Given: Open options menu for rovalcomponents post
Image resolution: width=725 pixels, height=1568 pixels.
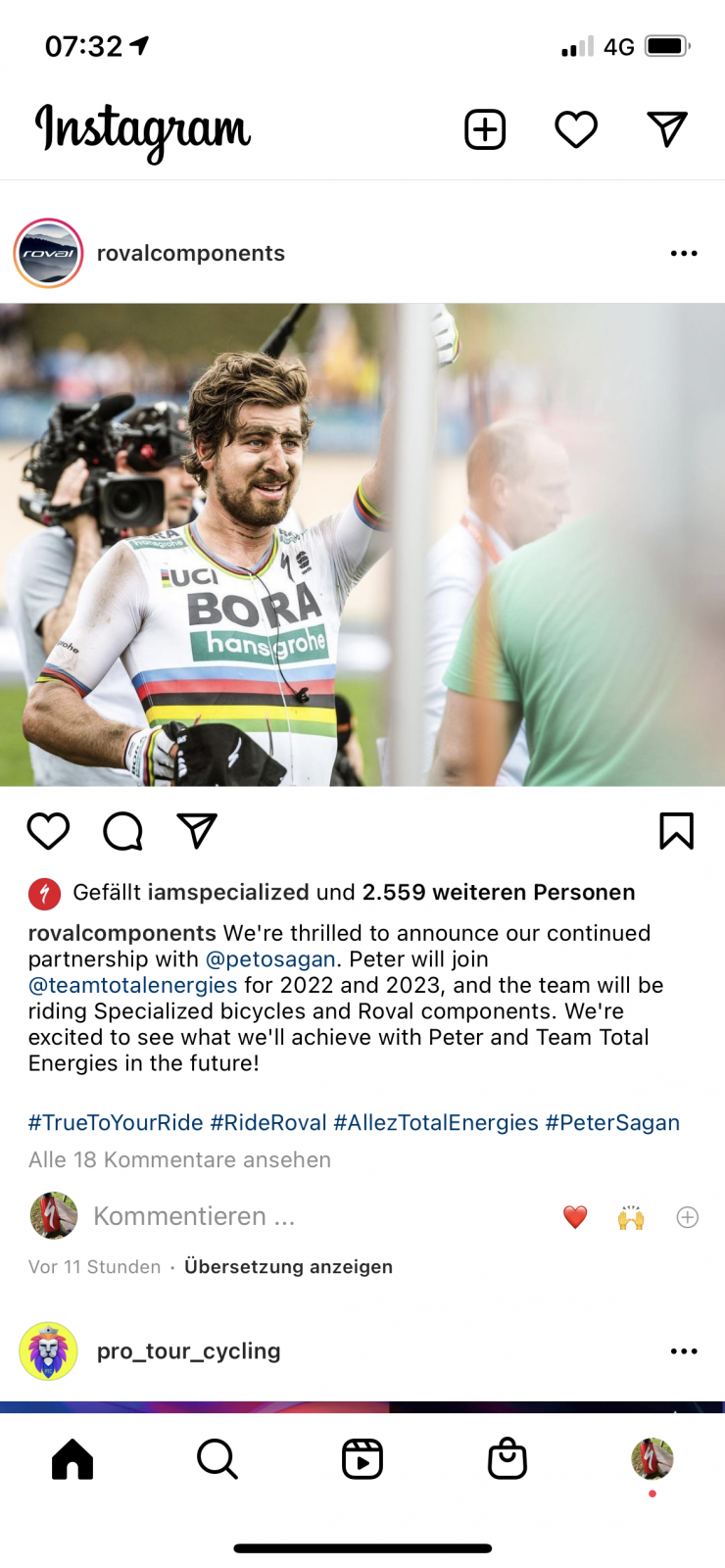Looking at the screenshot, I should pyautogui.click(x=684, y=254).
